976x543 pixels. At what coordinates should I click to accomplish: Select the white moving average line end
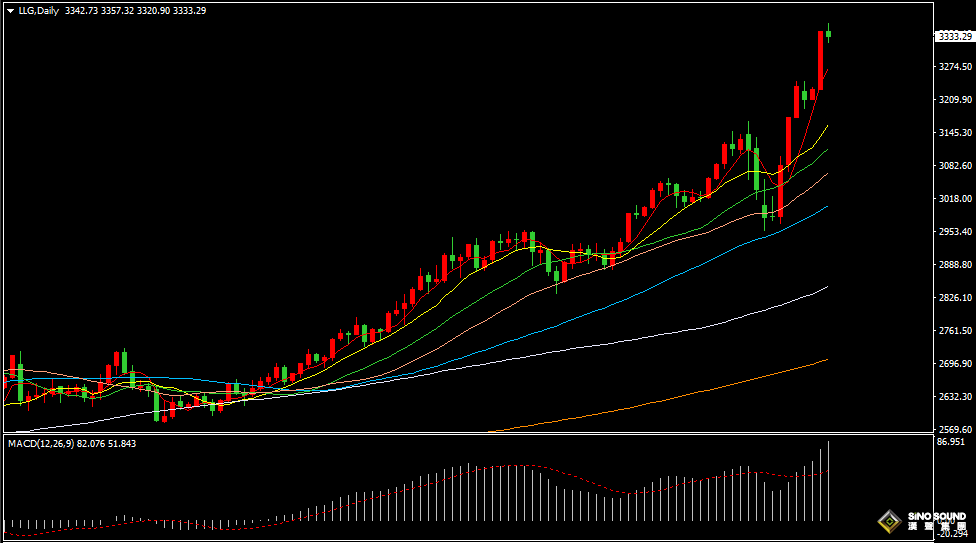coord(825,288)
